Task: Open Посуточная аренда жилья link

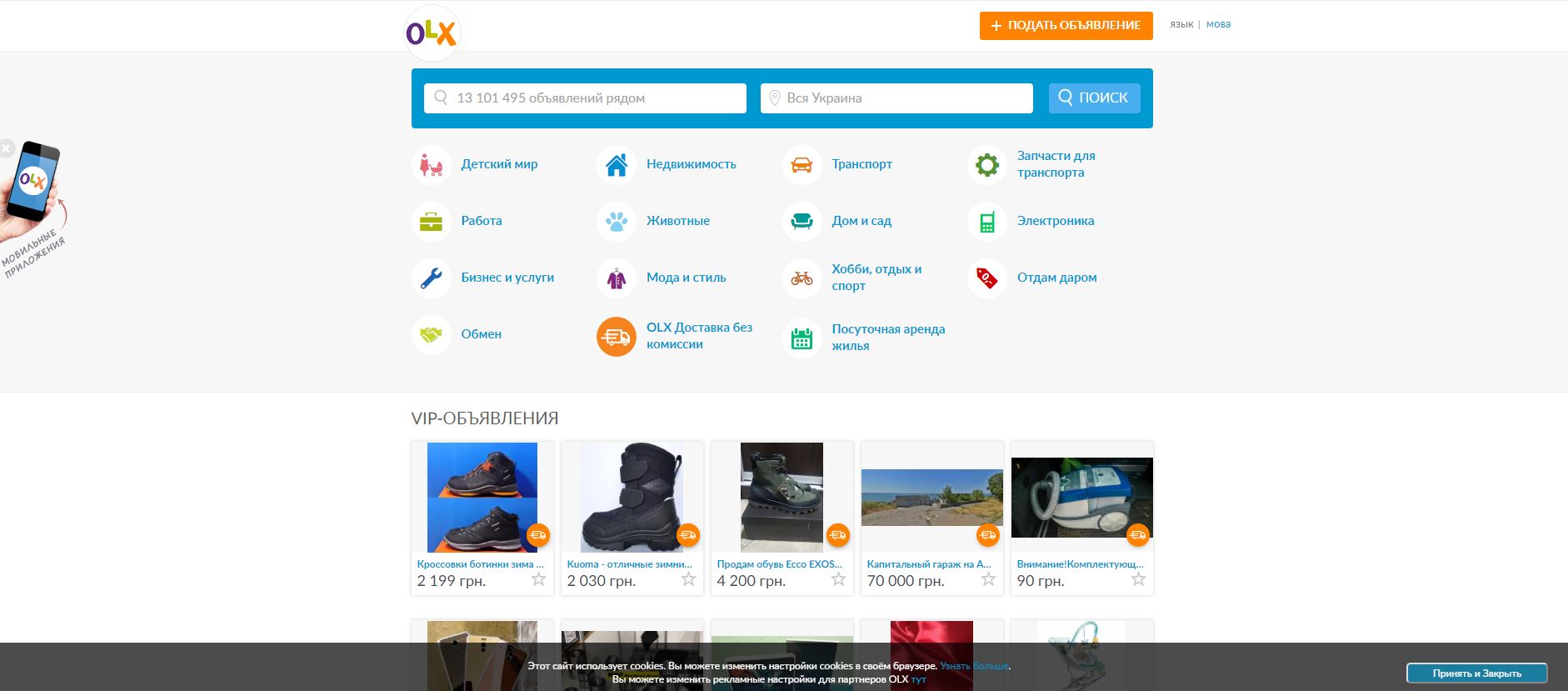Action: (x=888, y=338)
